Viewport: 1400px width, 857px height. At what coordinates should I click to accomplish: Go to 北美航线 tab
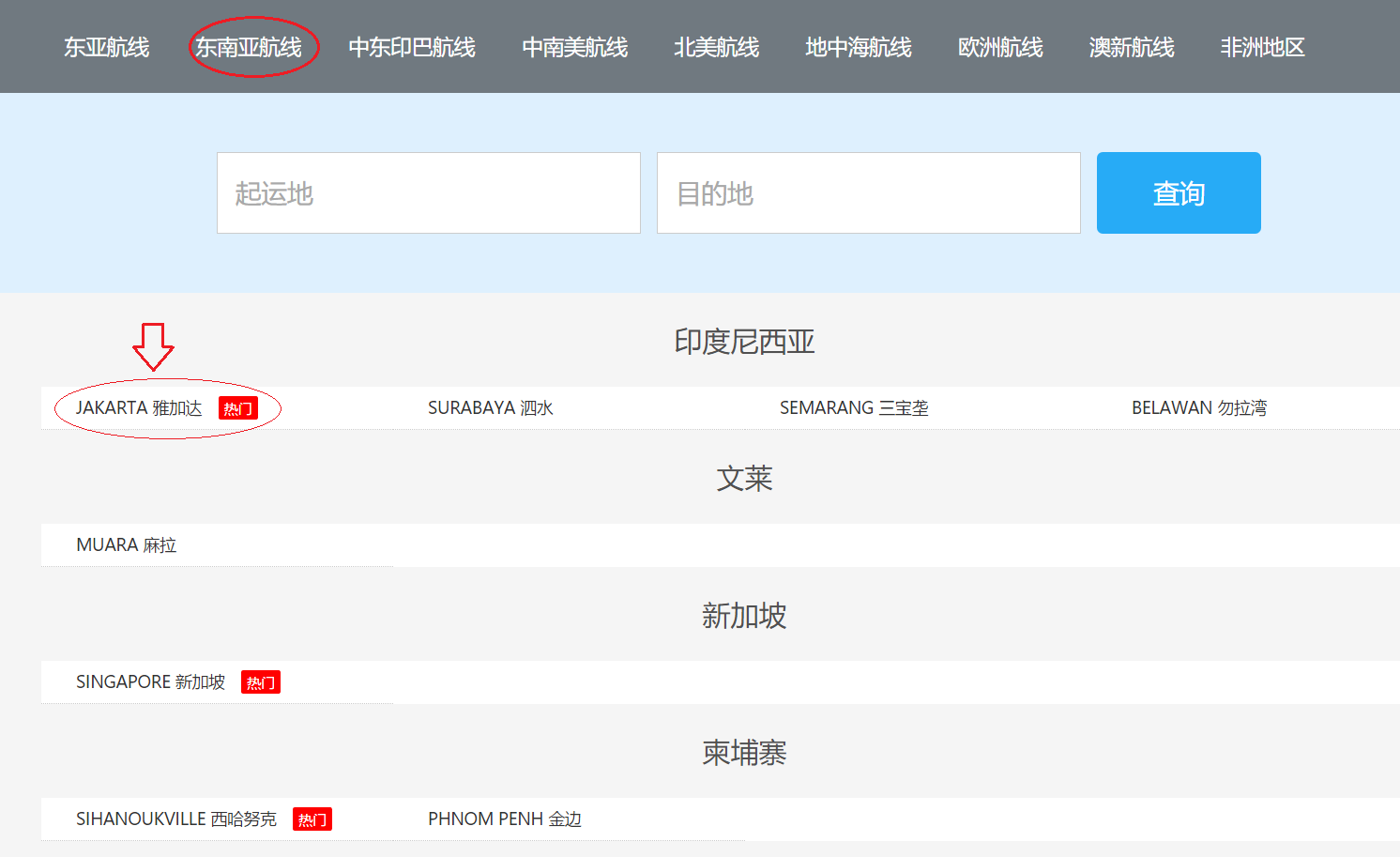click(717, 47)
